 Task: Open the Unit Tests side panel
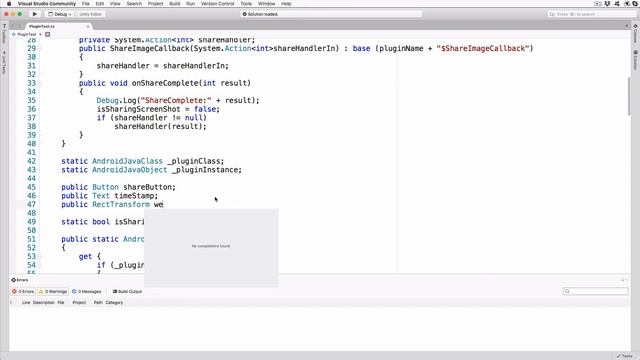pyautogui.click(x=4, y=63)
